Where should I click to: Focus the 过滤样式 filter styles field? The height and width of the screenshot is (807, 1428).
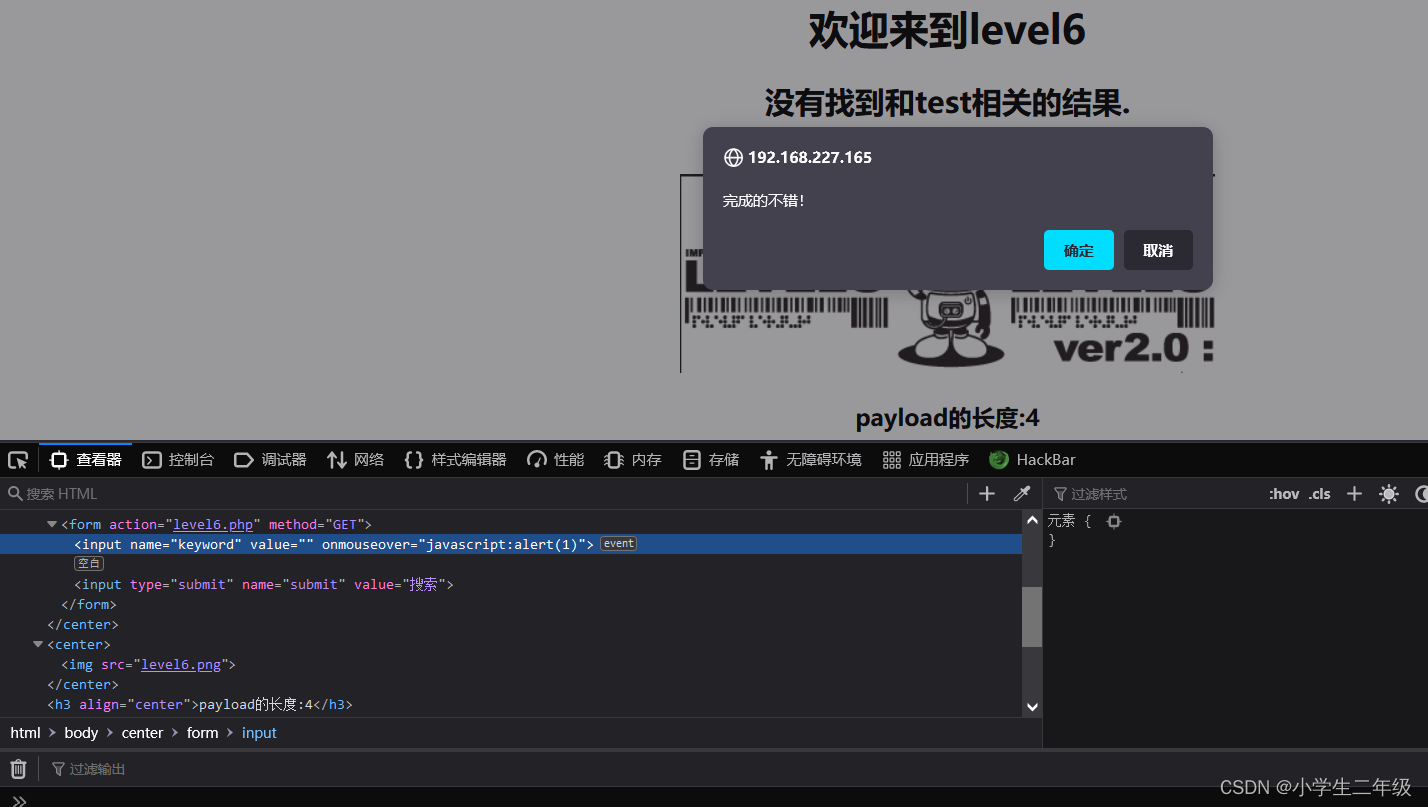point(1155,494)
